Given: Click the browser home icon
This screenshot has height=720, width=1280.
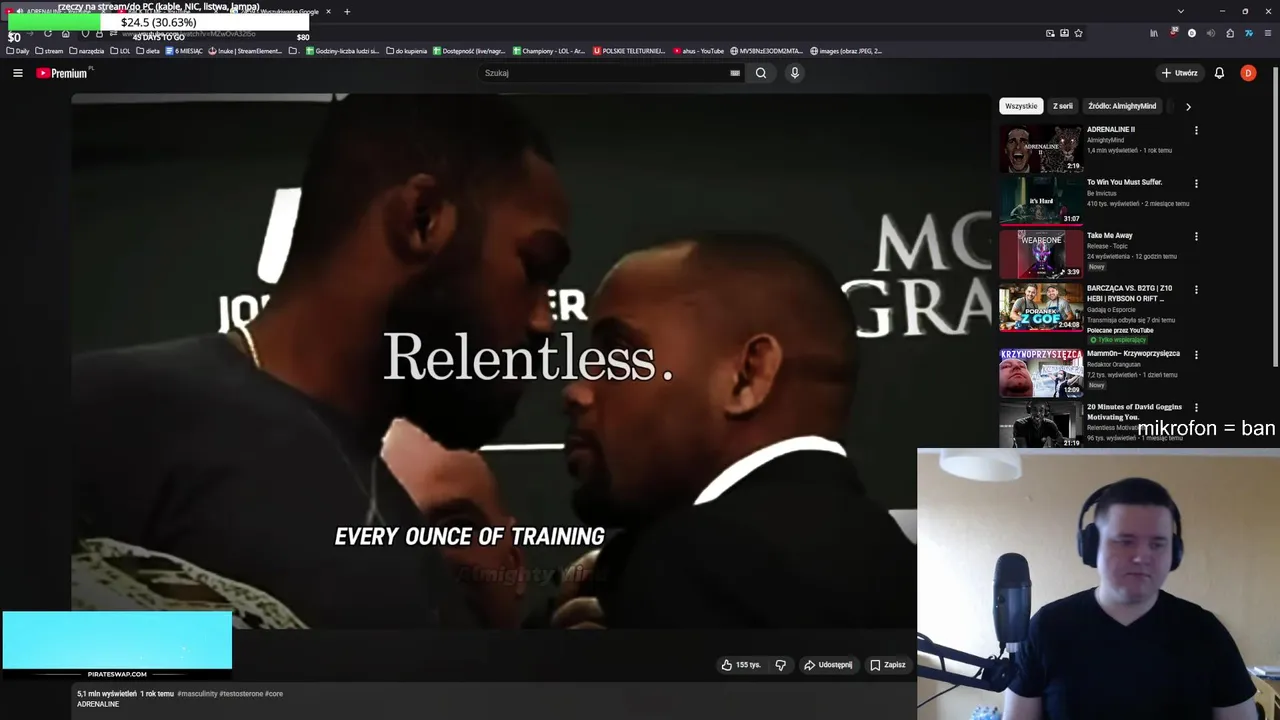Looking at the screenshot, I should (65, 33).
